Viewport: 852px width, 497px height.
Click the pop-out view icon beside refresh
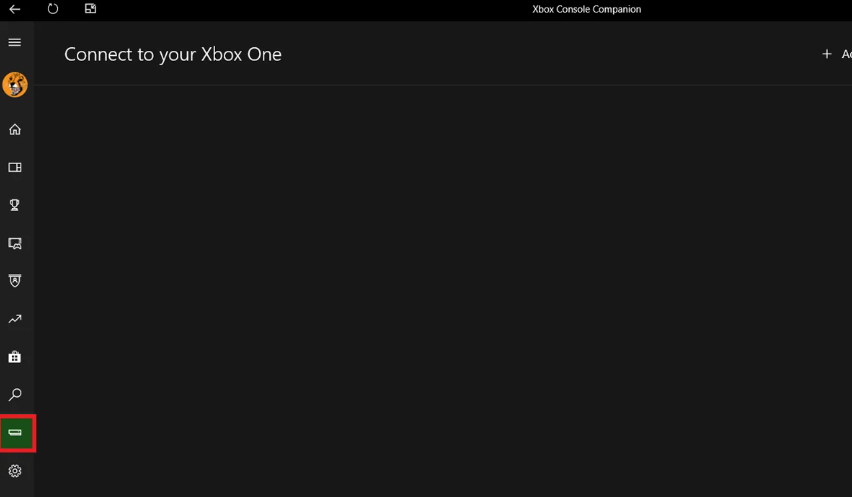90,9
